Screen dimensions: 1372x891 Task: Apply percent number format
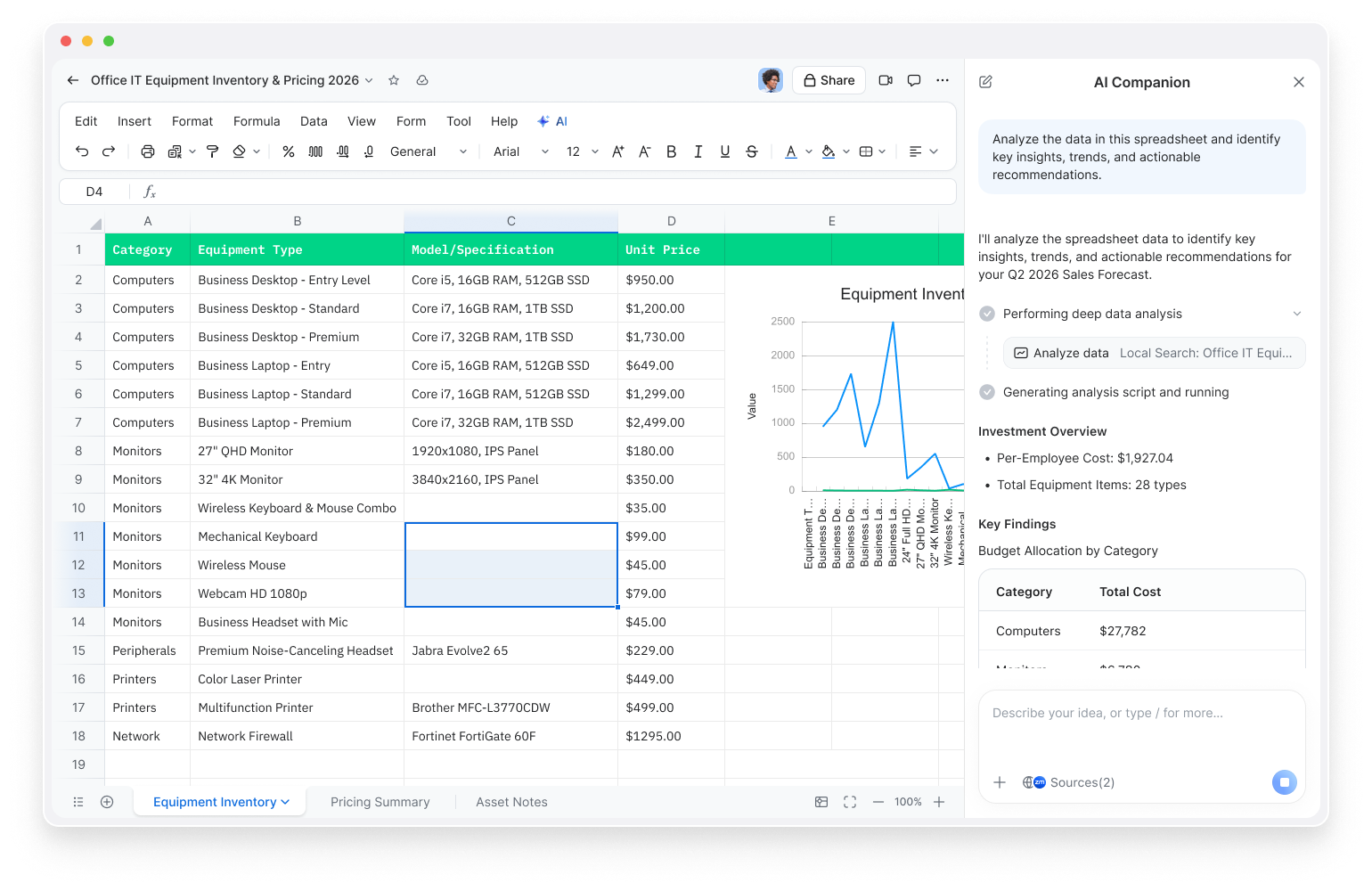point(288,151)
